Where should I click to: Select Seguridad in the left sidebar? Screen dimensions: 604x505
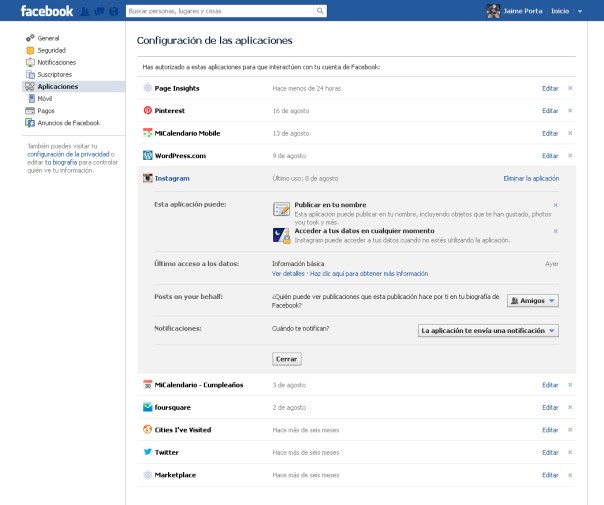[x=51, y=50]
